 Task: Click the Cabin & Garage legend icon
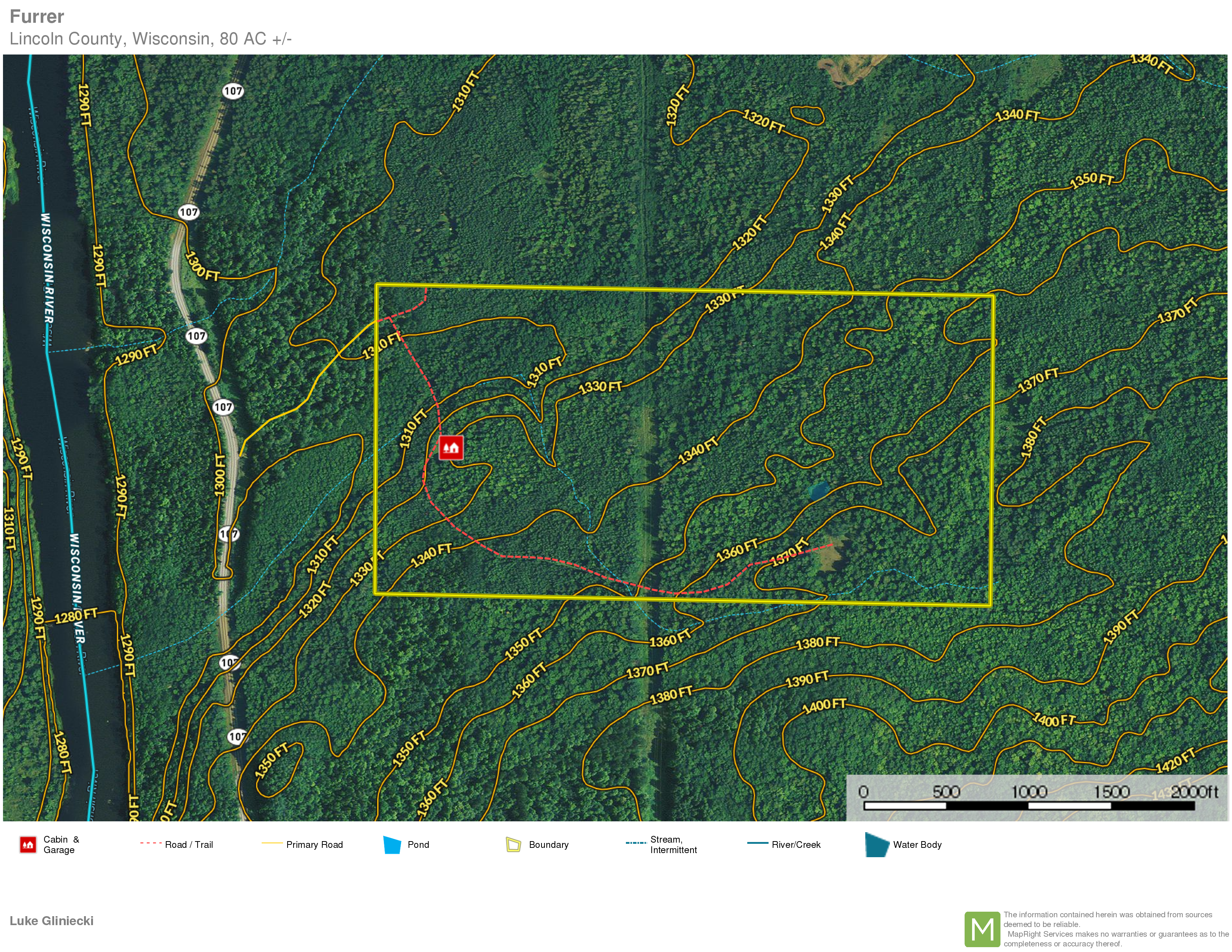coord(28,844)
